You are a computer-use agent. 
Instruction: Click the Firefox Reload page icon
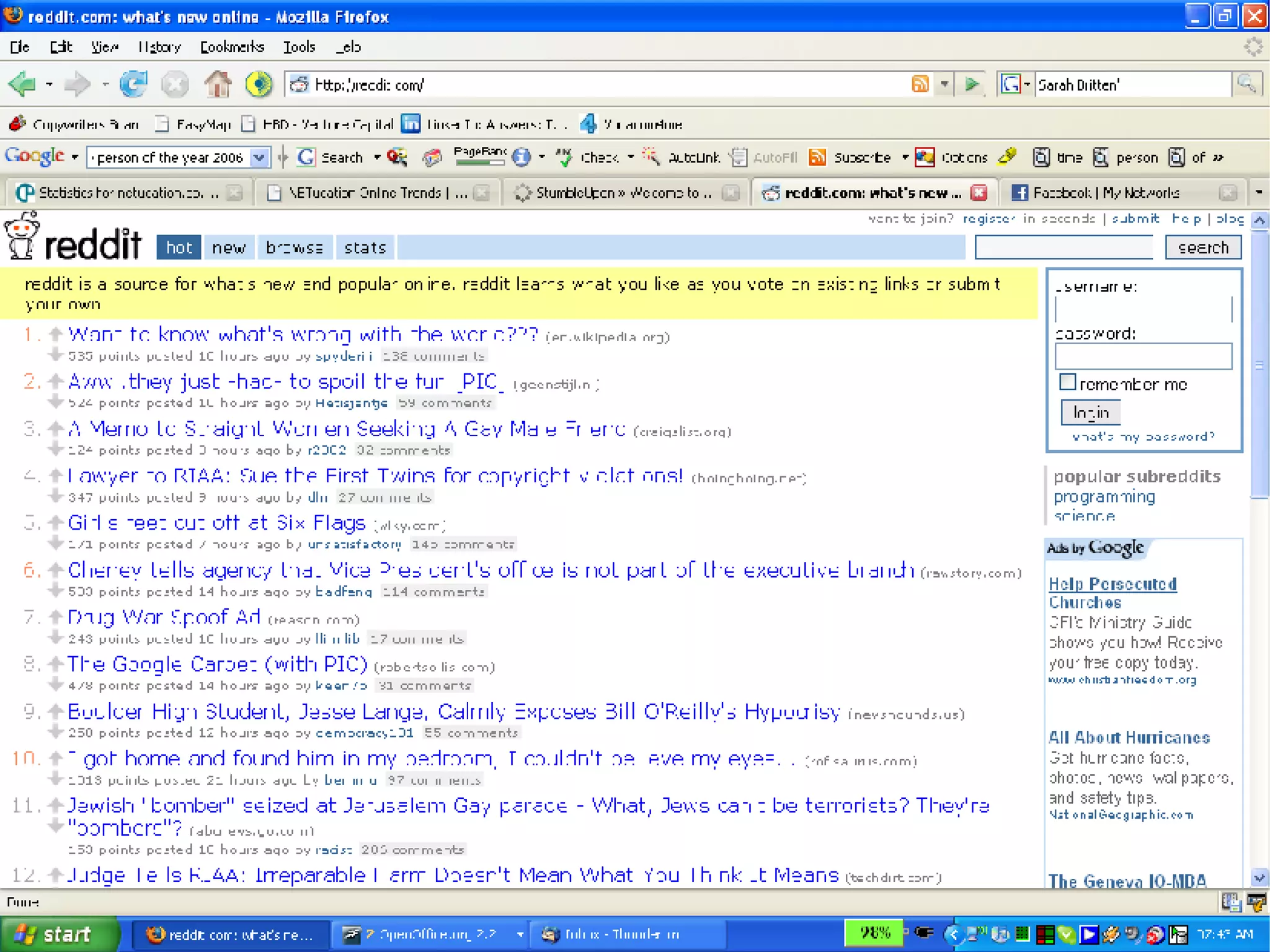coord(133,84)
